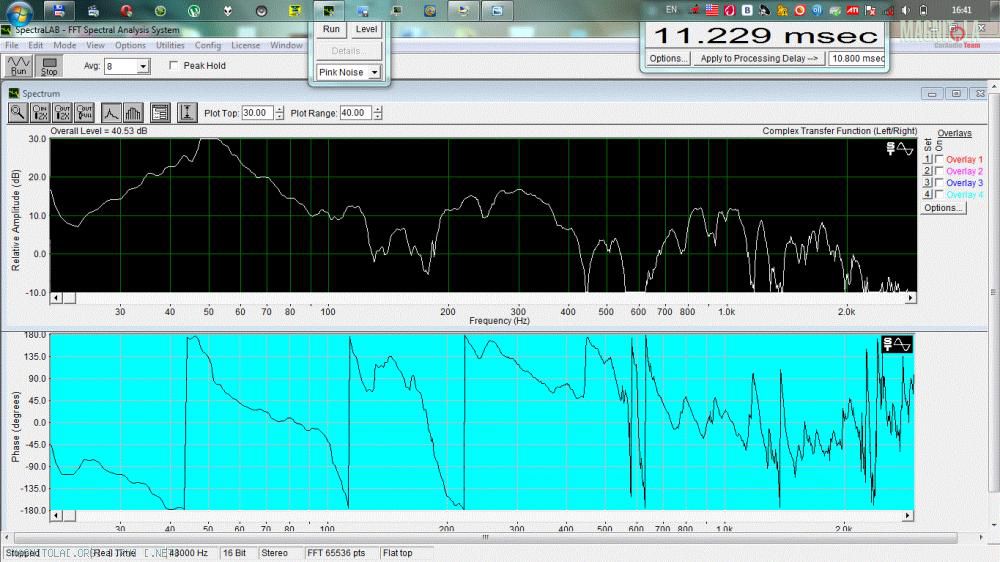Image resolution: width=1000 pixels, height=562 pixels.
Task: Open the License menu
Action: pos(246,45)
